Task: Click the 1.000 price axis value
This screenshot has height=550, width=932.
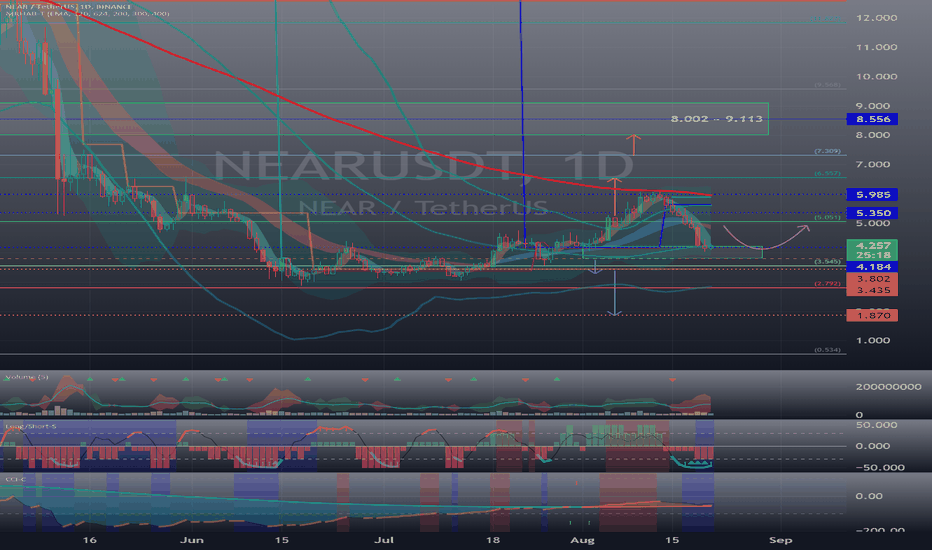Action: [x=873, y=340]
